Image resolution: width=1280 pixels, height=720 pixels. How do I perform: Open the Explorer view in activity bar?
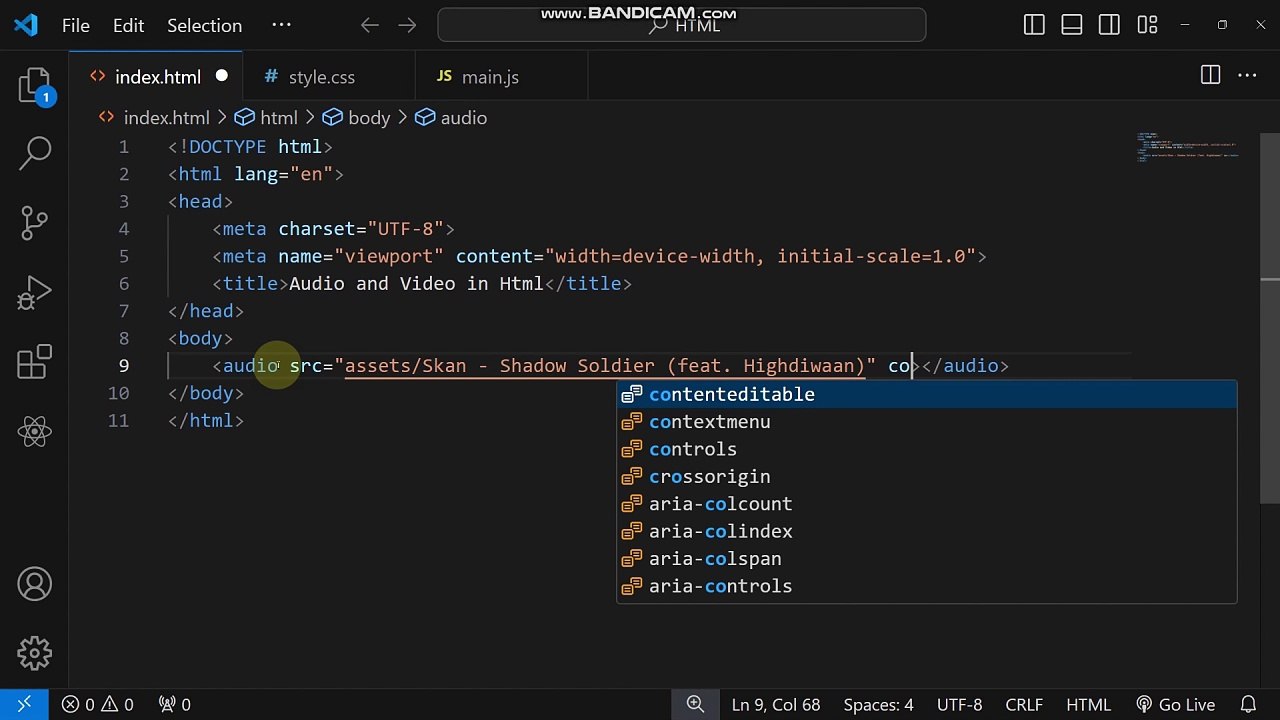point(35,86)
